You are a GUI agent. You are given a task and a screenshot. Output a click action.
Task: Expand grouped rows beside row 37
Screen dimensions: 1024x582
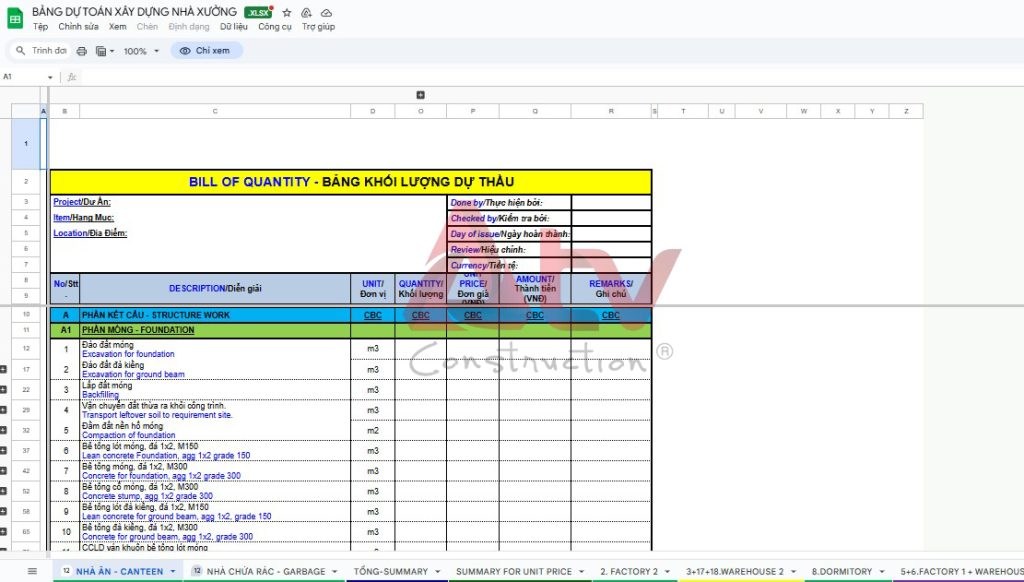[x=4, y=451]
